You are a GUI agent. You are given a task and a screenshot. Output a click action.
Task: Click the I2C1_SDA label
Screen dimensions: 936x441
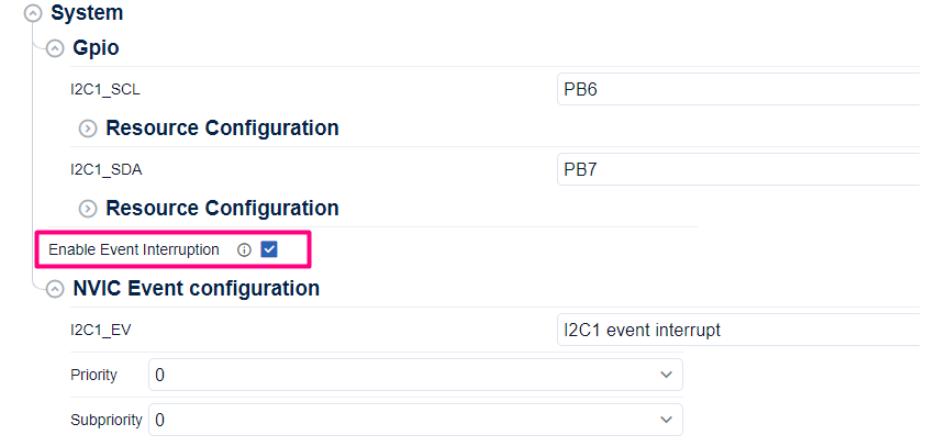click(x=106, y=169)
